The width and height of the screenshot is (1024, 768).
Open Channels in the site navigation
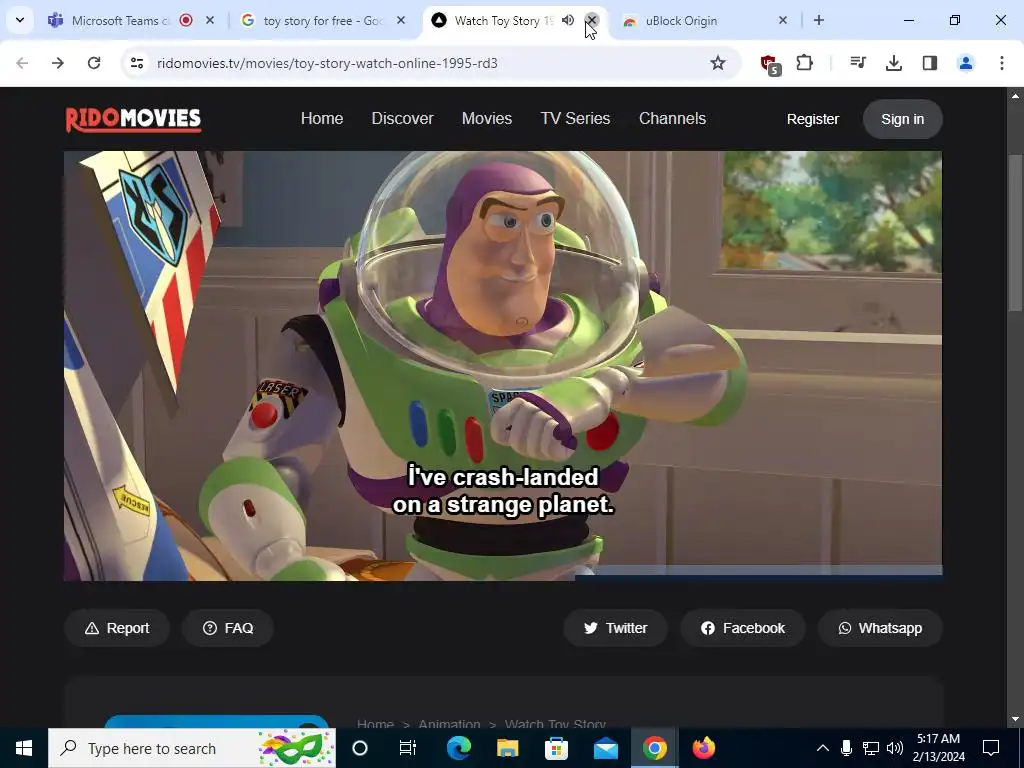click(672, 118)
